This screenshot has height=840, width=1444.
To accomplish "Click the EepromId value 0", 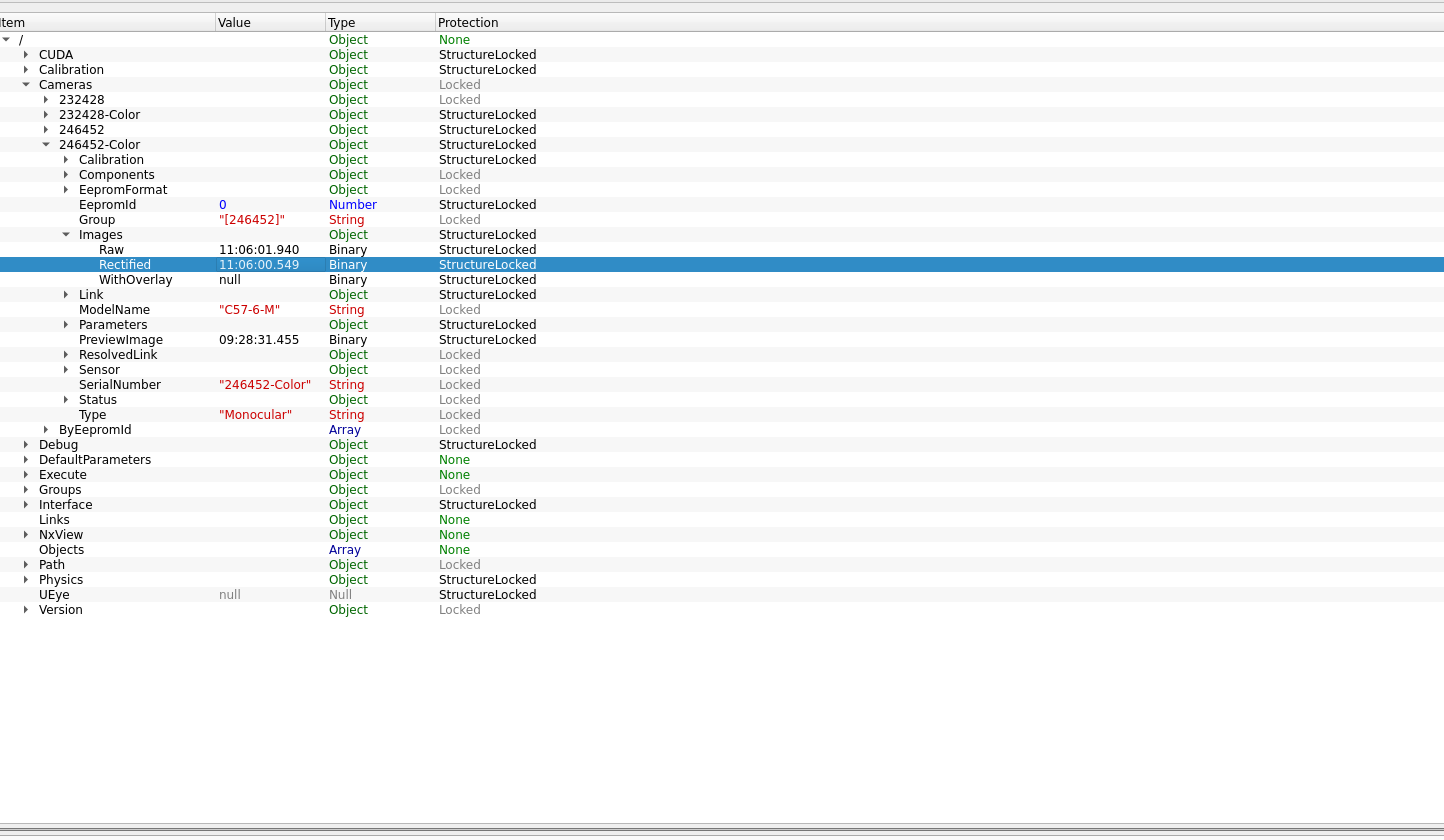I will tap(223, 205).
